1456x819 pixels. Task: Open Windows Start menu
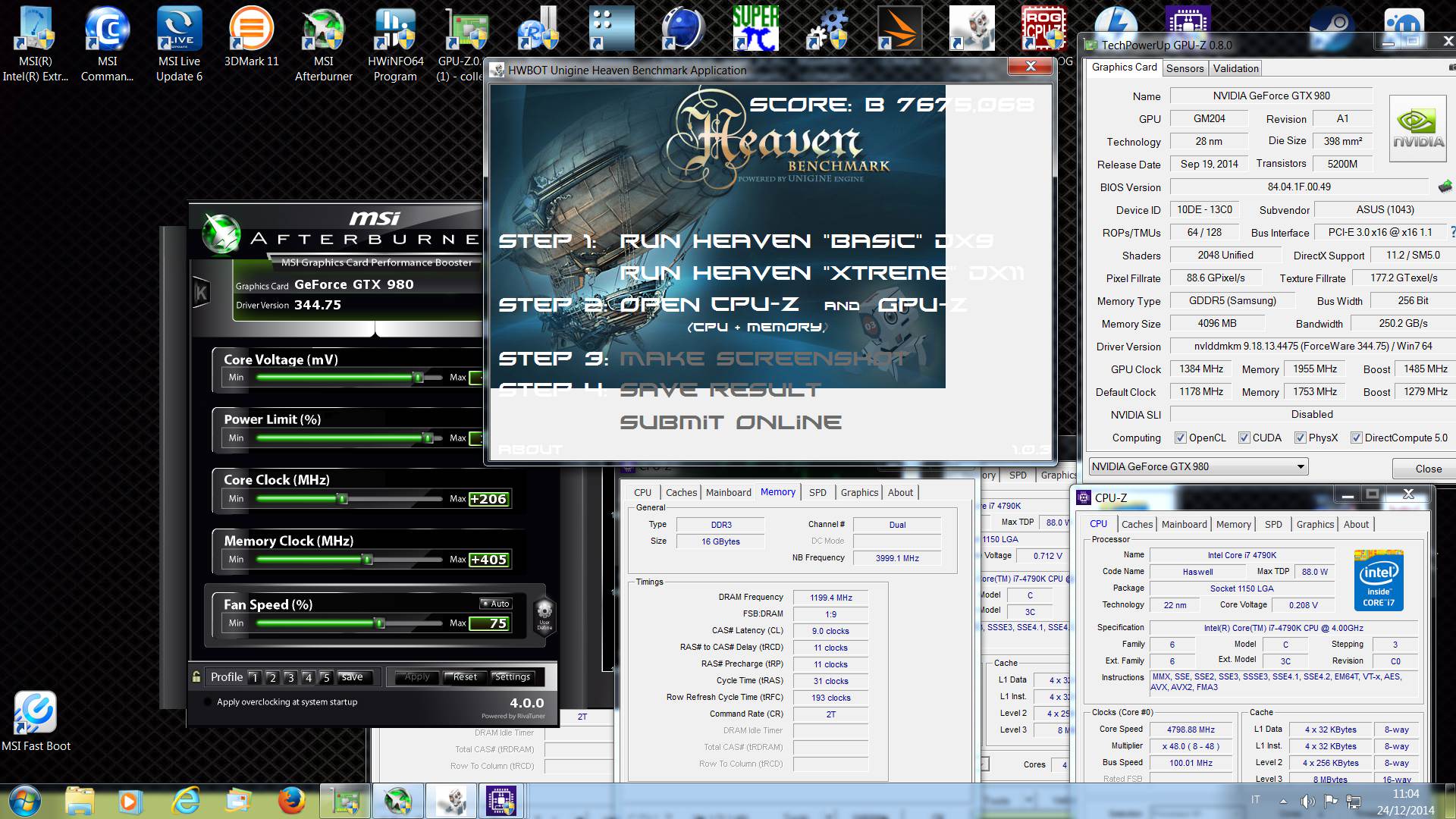point(24,801)
